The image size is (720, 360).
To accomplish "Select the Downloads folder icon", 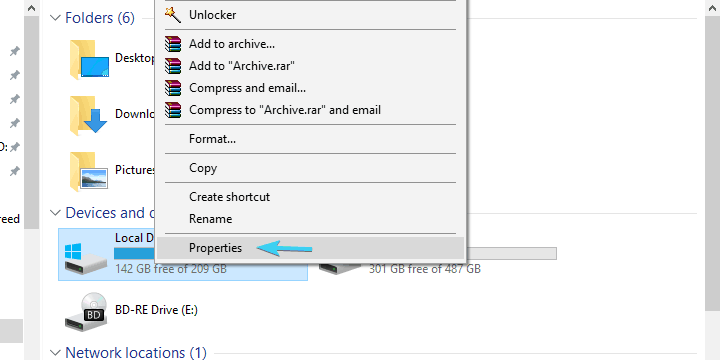I will pos(89,115).
